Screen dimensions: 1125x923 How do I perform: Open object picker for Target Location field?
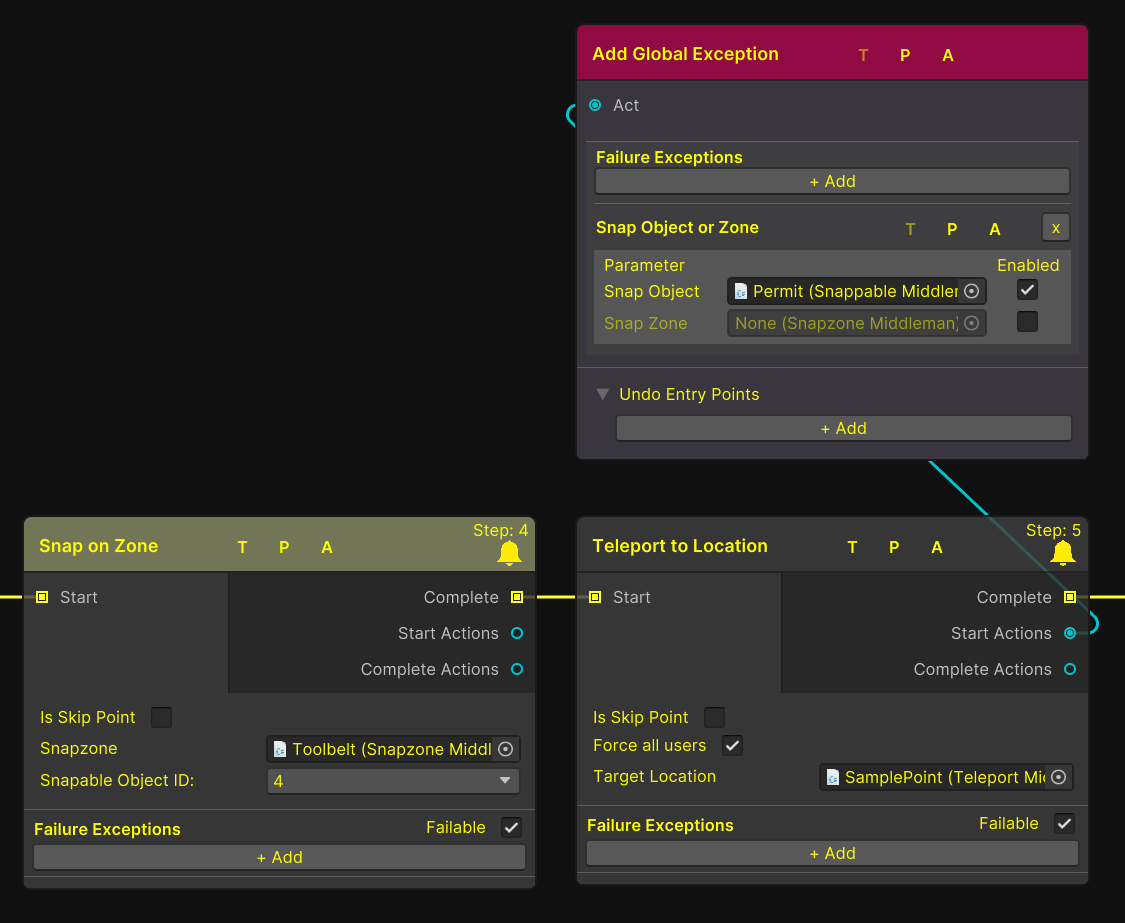tap(1058, 777)
